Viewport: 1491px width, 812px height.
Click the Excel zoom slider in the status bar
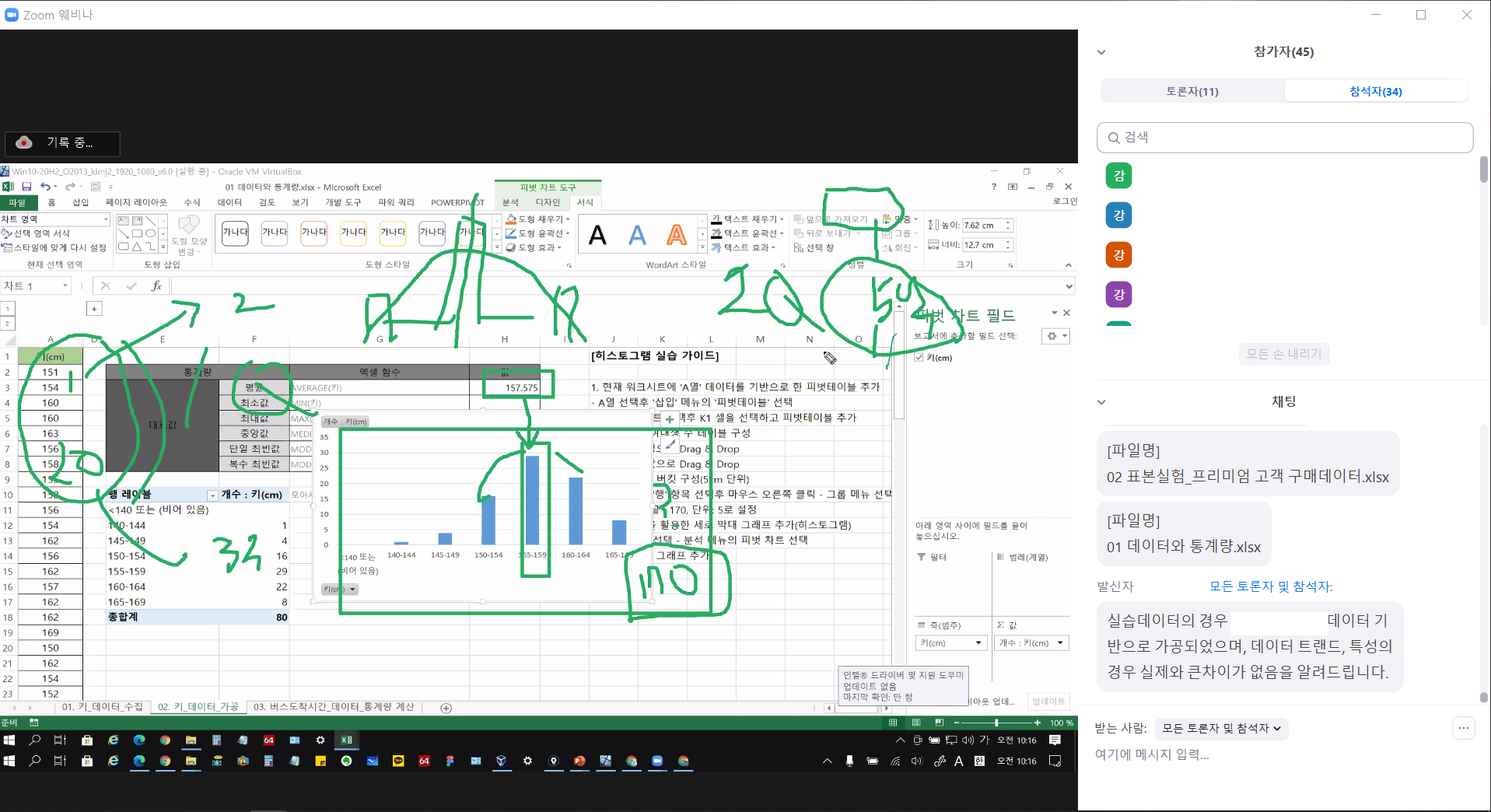[996, 723]
